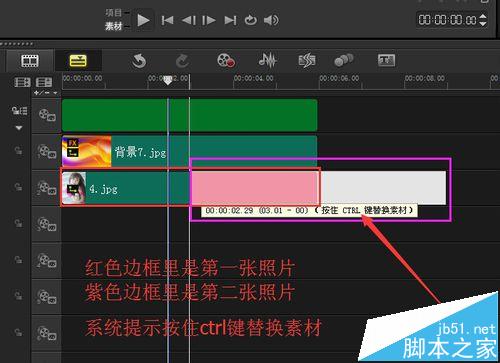The height and width of the screenshot is (363, 500).
Task: Click overlay track 5 header icon
Action: (x=47, y=297)
